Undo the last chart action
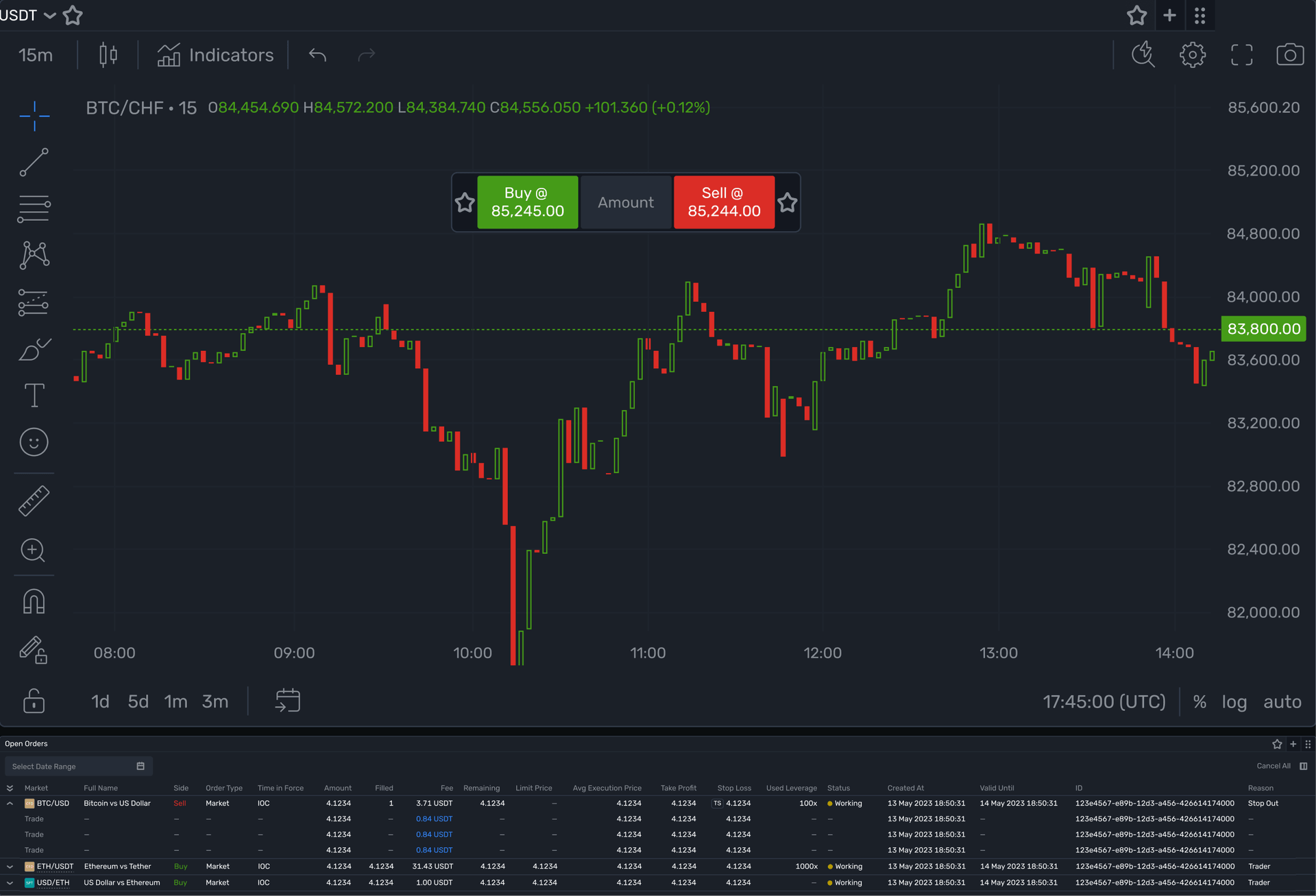This screenshot has height=896, width=1316. (317, 55)
